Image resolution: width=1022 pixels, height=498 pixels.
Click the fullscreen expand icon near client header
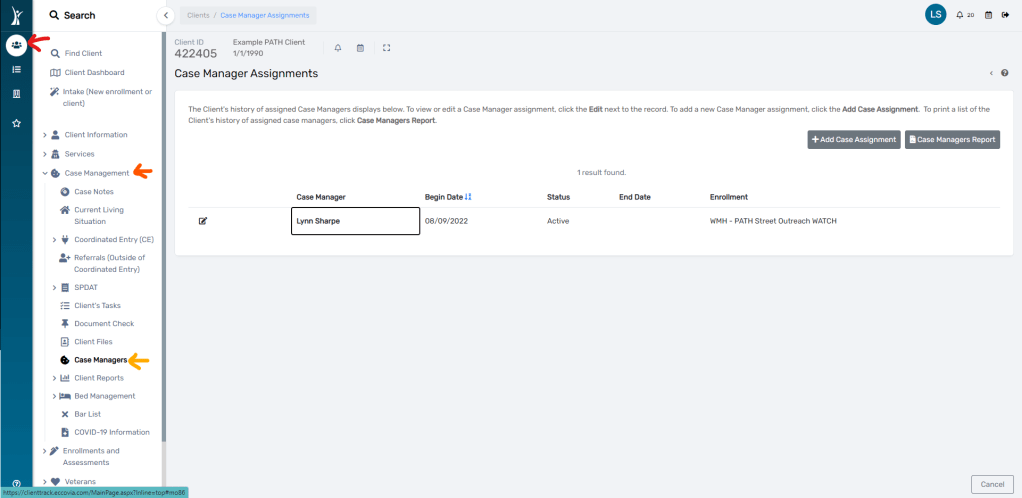(x=387, y=47)
